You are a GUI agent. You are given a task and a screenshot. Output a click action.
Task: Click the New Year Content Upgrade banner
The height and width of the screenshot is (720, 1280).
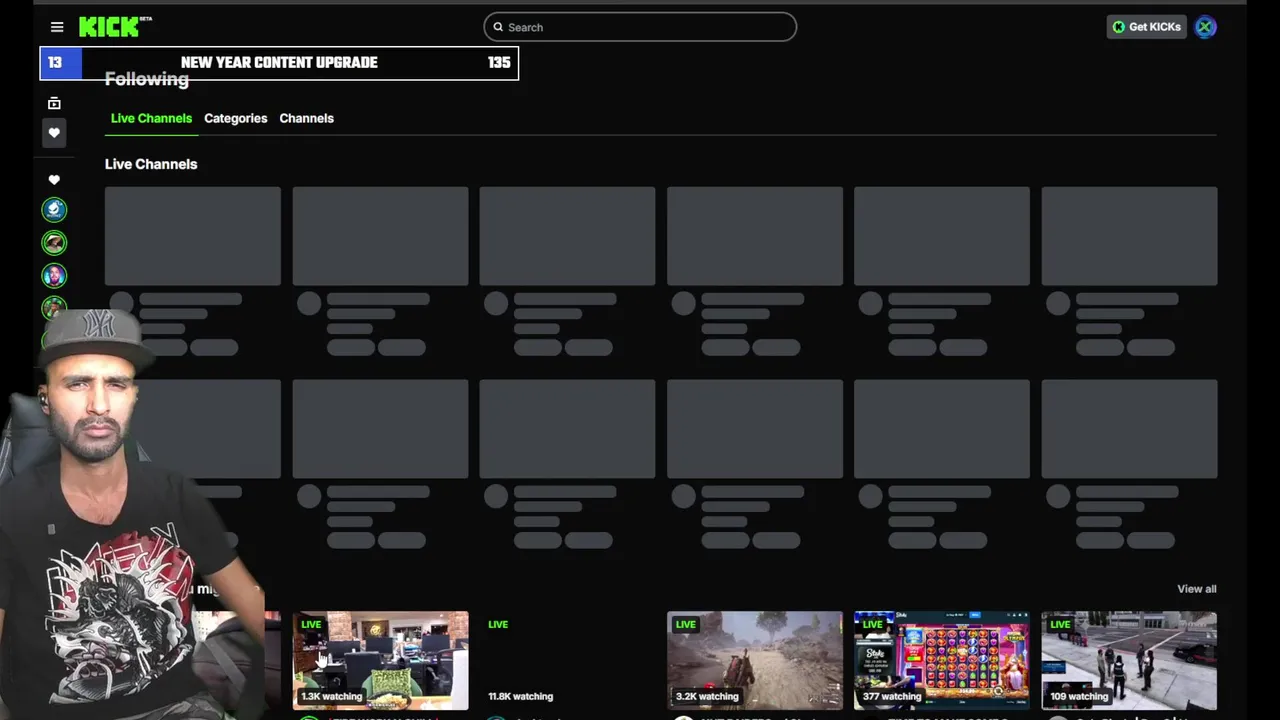(279, 63)
